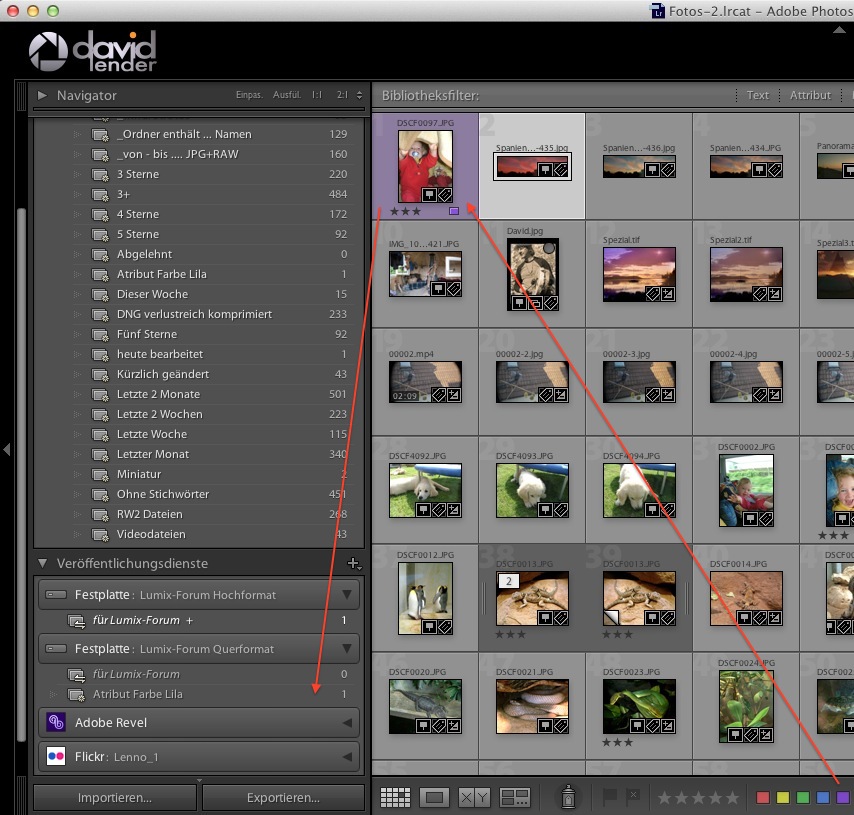Collapse the Veröffentlichungsdienste panel
Screen dimensions: 854x815
[x=42, y=564]
